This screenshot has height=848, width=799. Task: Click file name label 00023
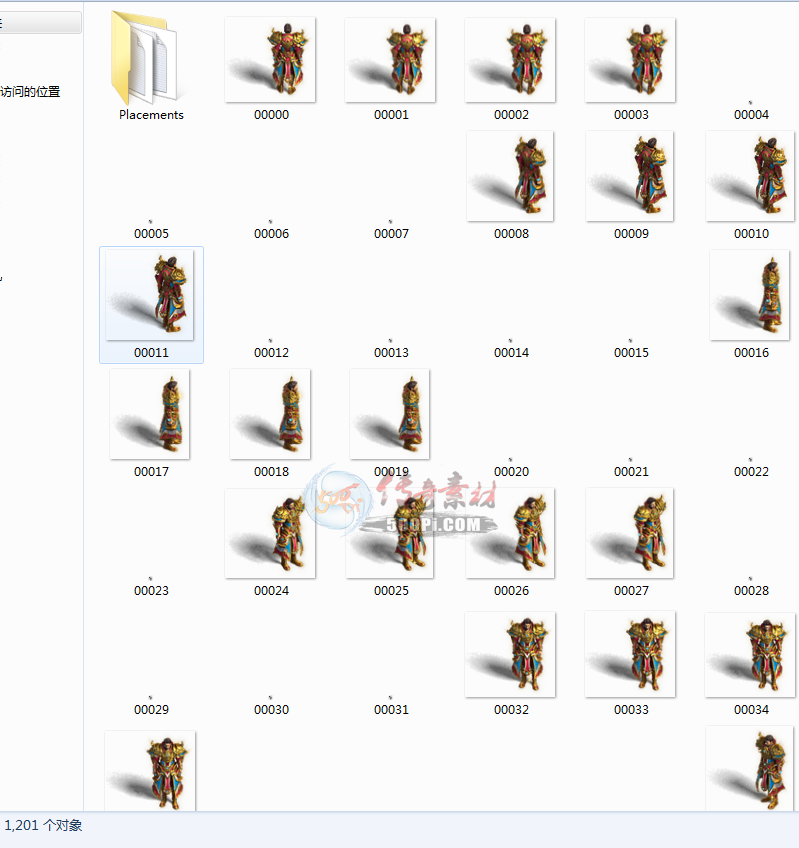tap(151, 591)
